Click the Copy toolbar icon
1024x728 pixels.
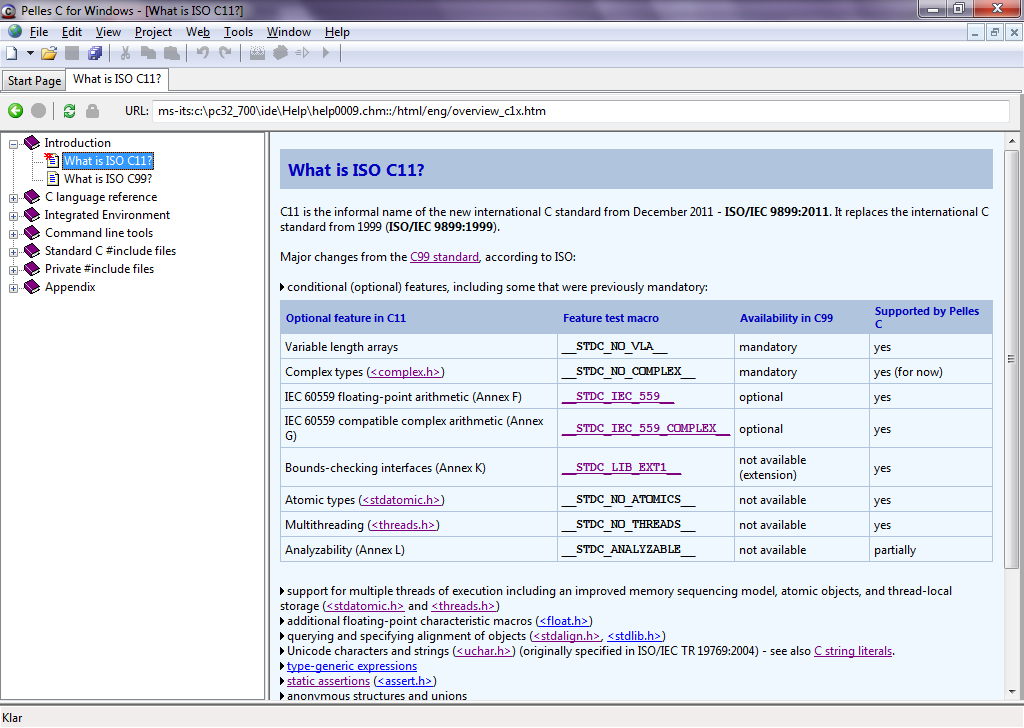[148, 53]
